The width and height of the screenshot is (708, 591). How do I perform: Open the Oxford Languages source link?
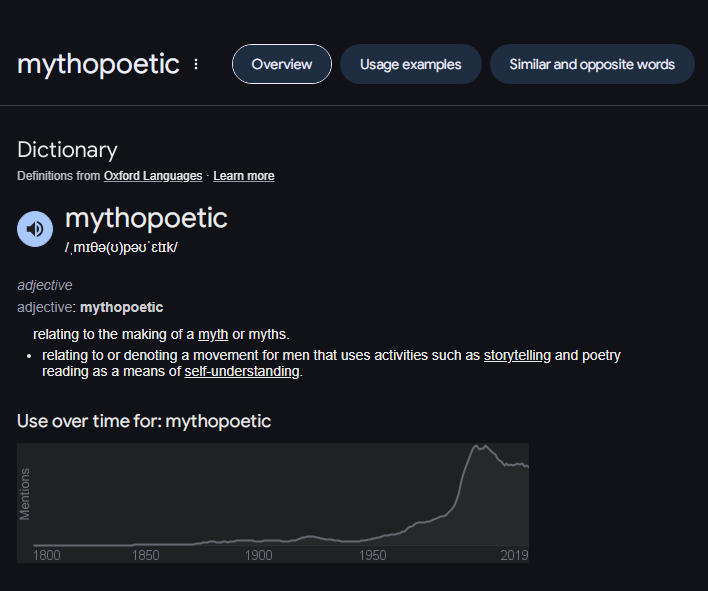point(153,176)
